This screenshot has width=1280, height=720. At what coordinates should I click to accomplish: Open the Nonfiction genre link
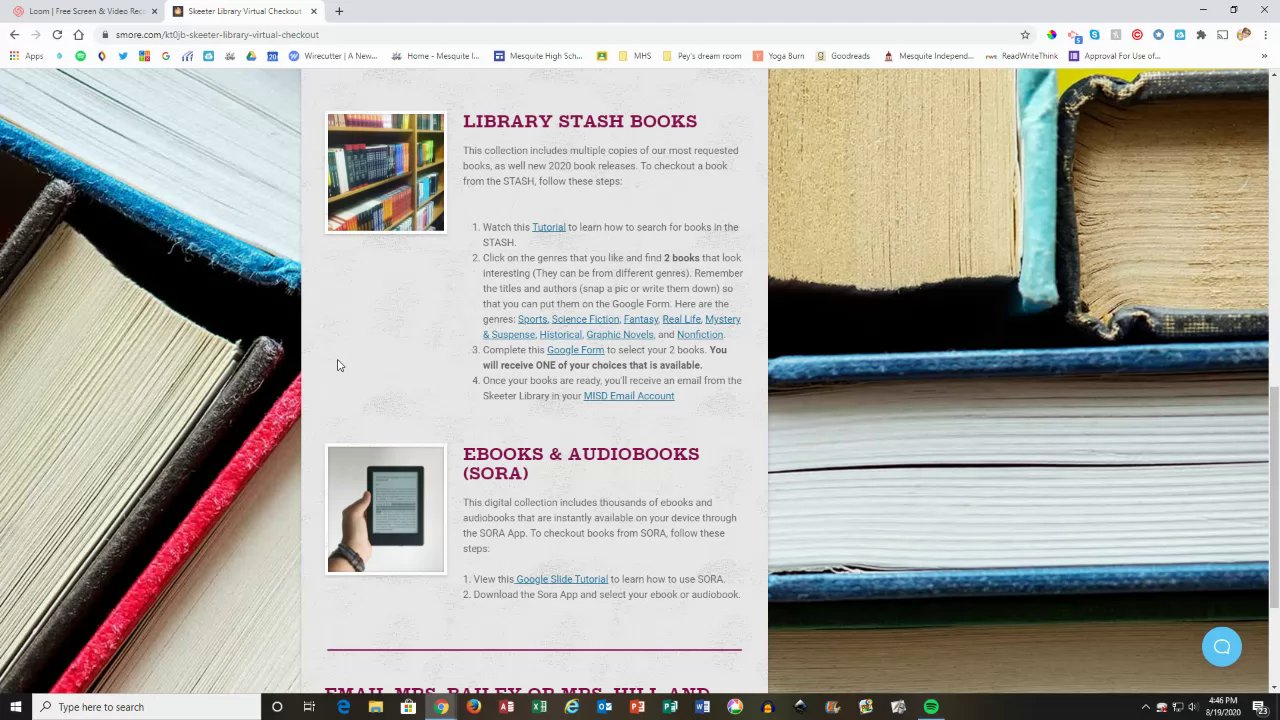tap(700, 335)
